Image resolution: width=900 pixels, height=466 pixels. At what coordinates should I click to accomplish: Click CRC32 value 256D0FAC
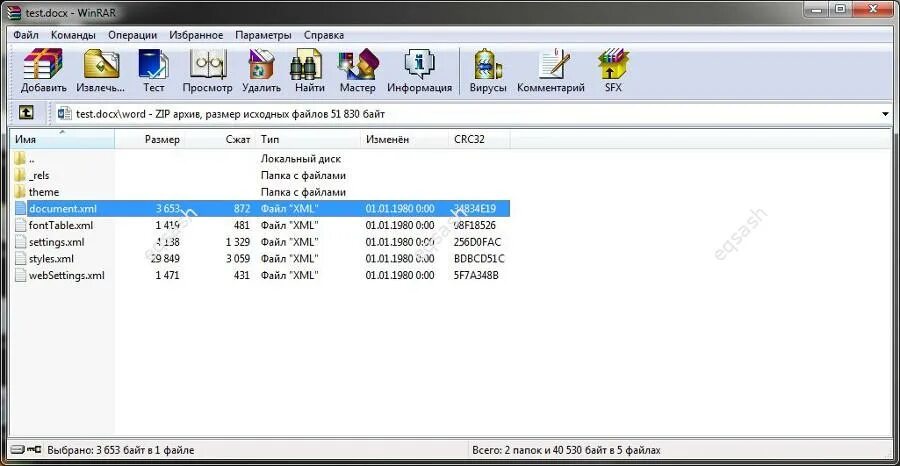click(x=477, y=242)
